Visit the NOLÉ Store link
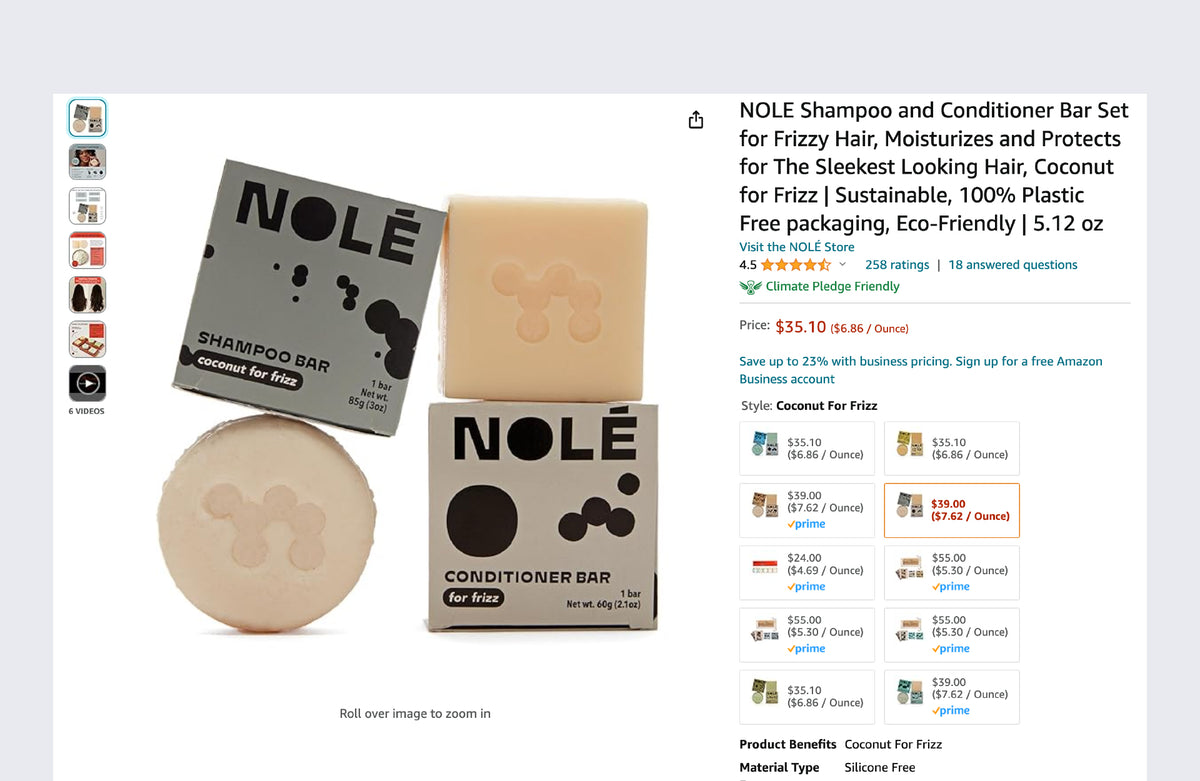This screenshot has width=1200, height=781. (x=796, y=247)
